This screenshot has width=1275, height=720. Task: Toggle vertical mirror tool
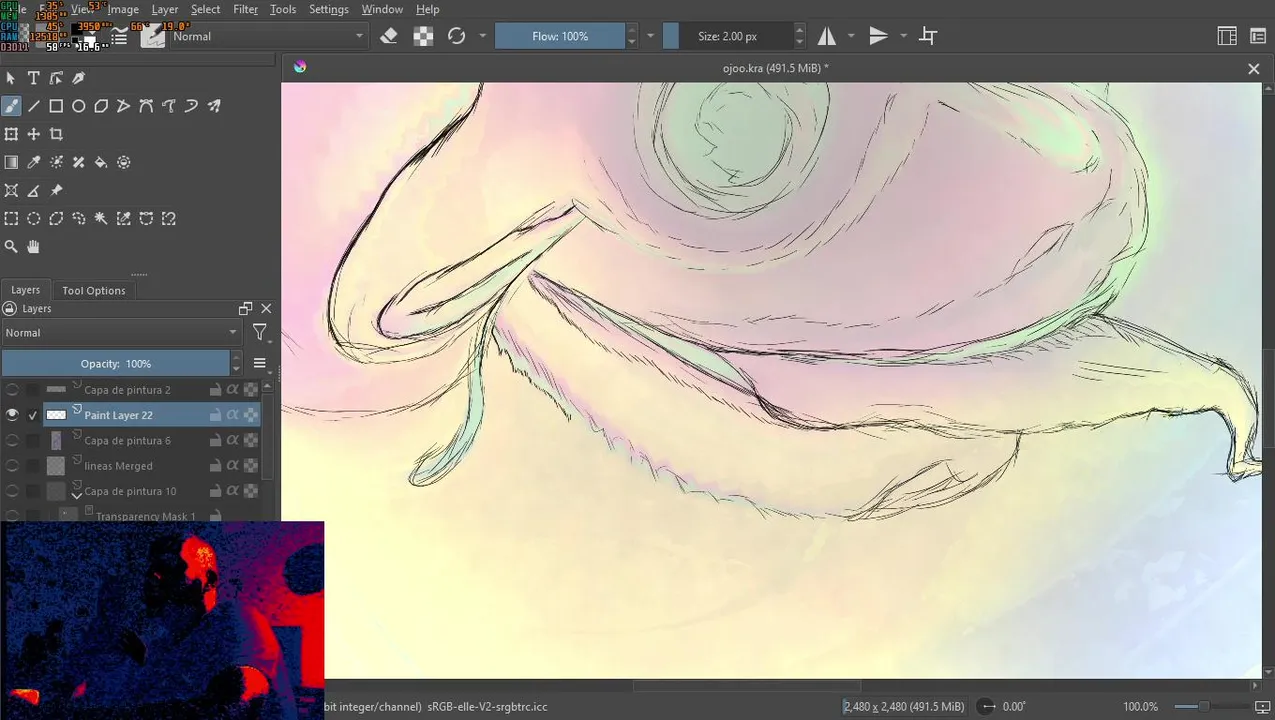tap(878, 36)
